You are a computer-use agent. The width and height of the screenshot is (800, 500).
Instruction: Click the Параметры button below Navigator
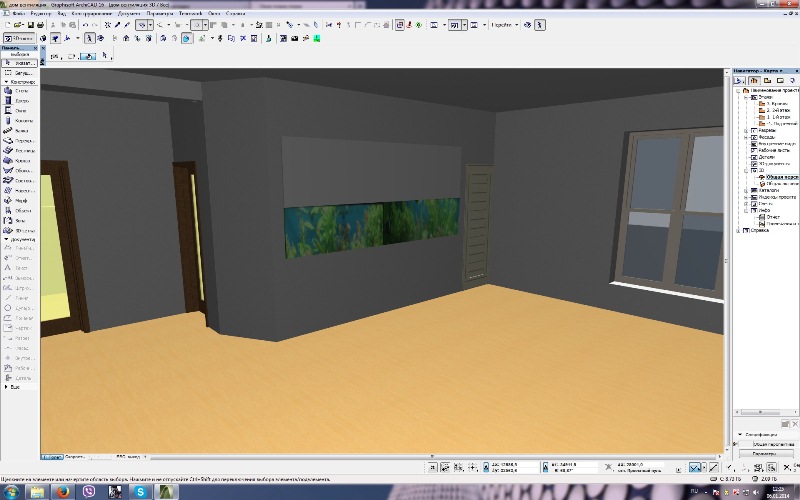pos(764,453)
